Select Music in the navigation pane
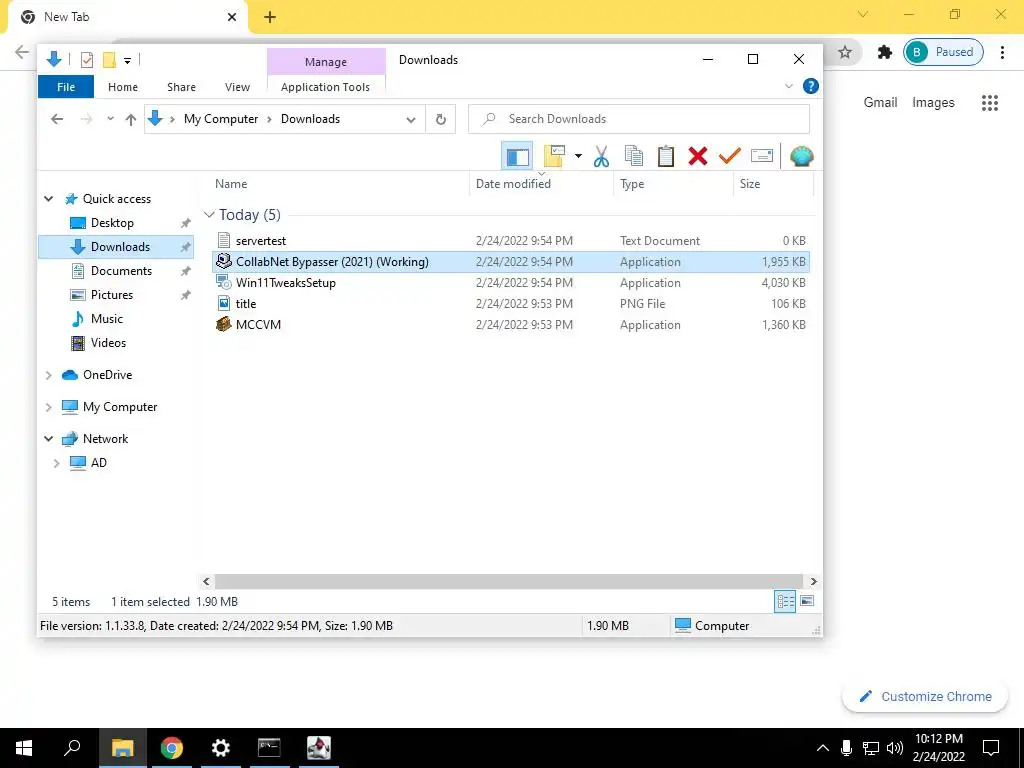The width and height of the screenshot is (1024, 768). [106, 319]
